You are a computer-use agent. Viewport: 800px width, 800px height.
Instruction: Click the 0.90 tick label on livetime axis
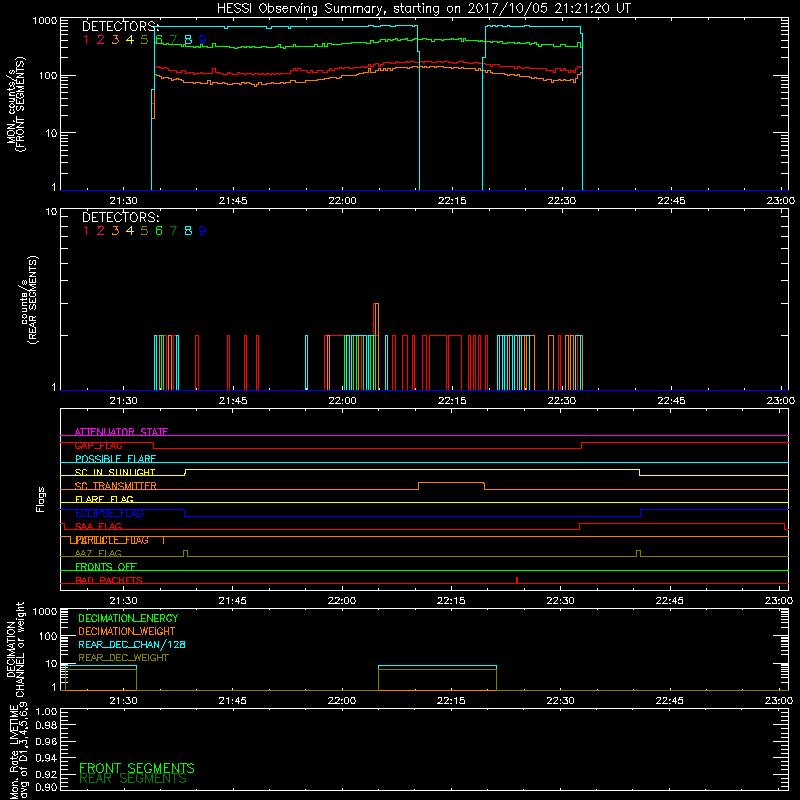coord(46,787)
